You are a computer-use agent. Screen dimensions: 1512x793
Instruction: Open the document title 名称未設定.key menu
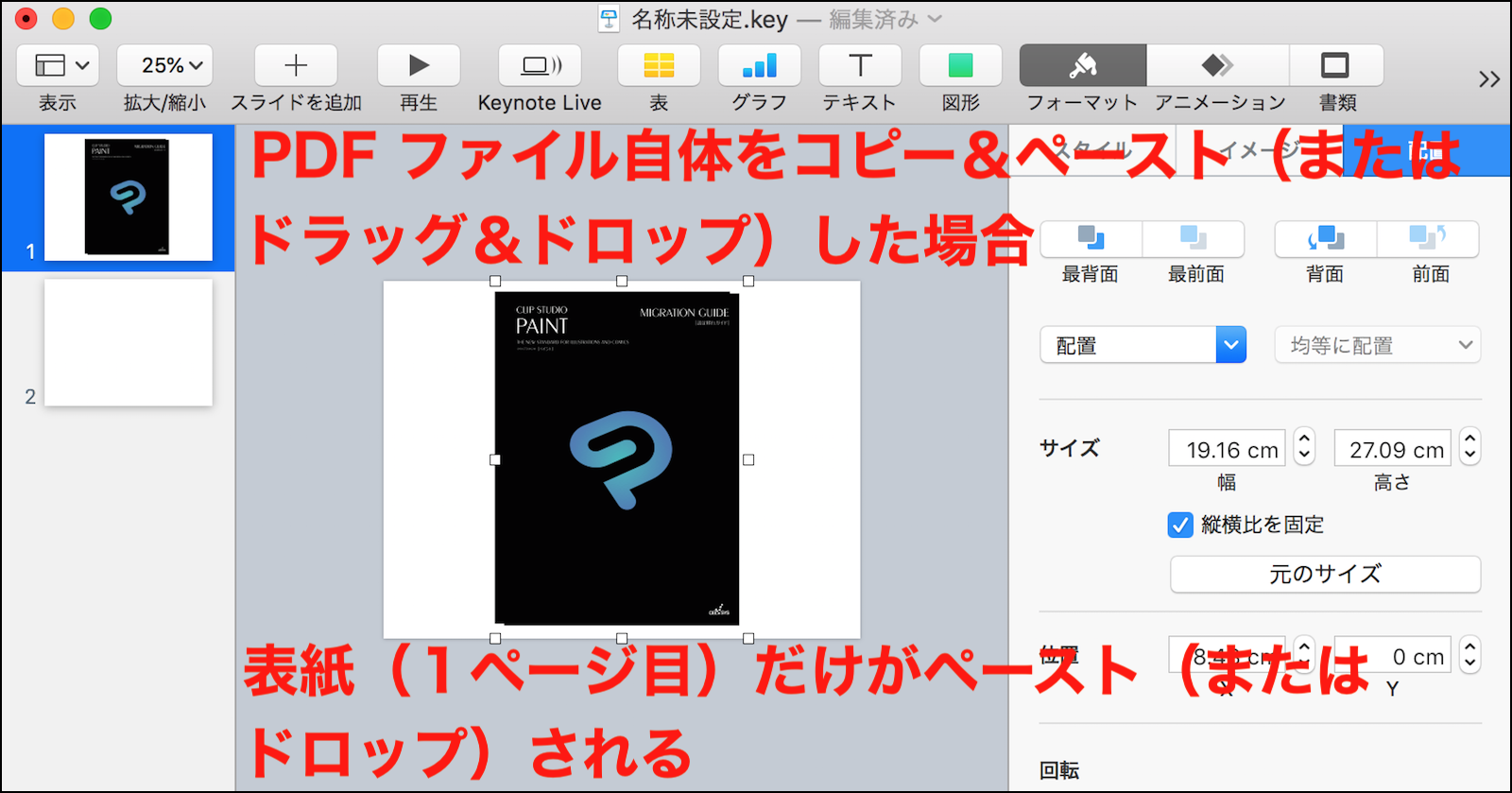[709, 19]
